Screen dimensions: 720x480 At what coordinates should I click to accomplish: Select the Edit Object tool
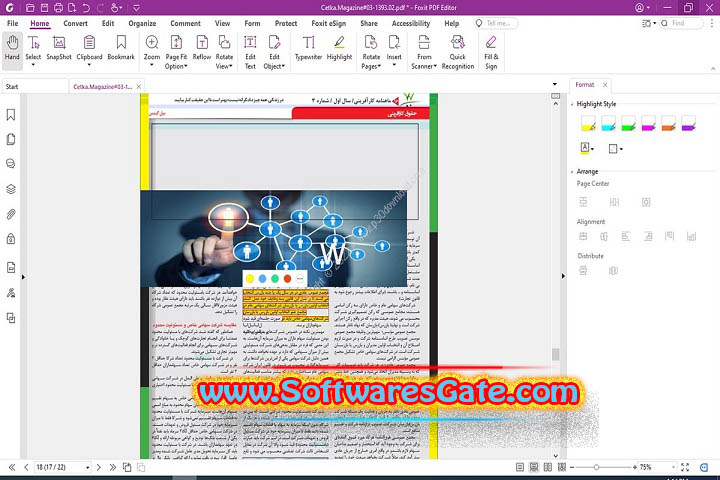click(x=274, y=52)
